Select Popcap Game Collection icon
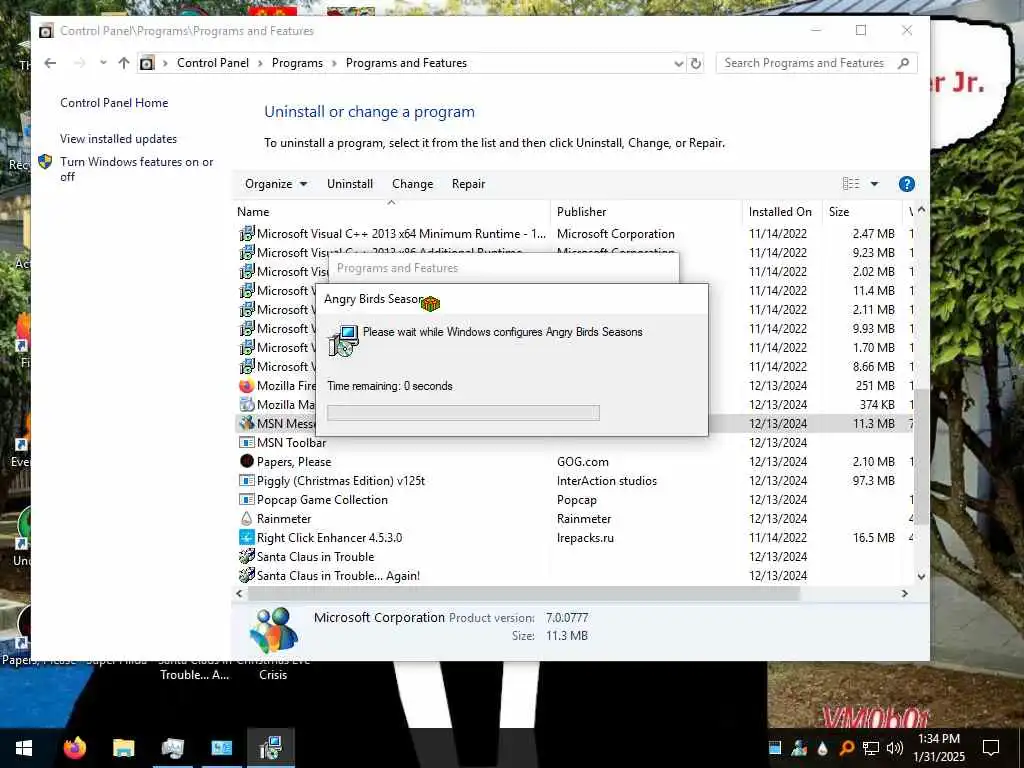 pos(247,500)
